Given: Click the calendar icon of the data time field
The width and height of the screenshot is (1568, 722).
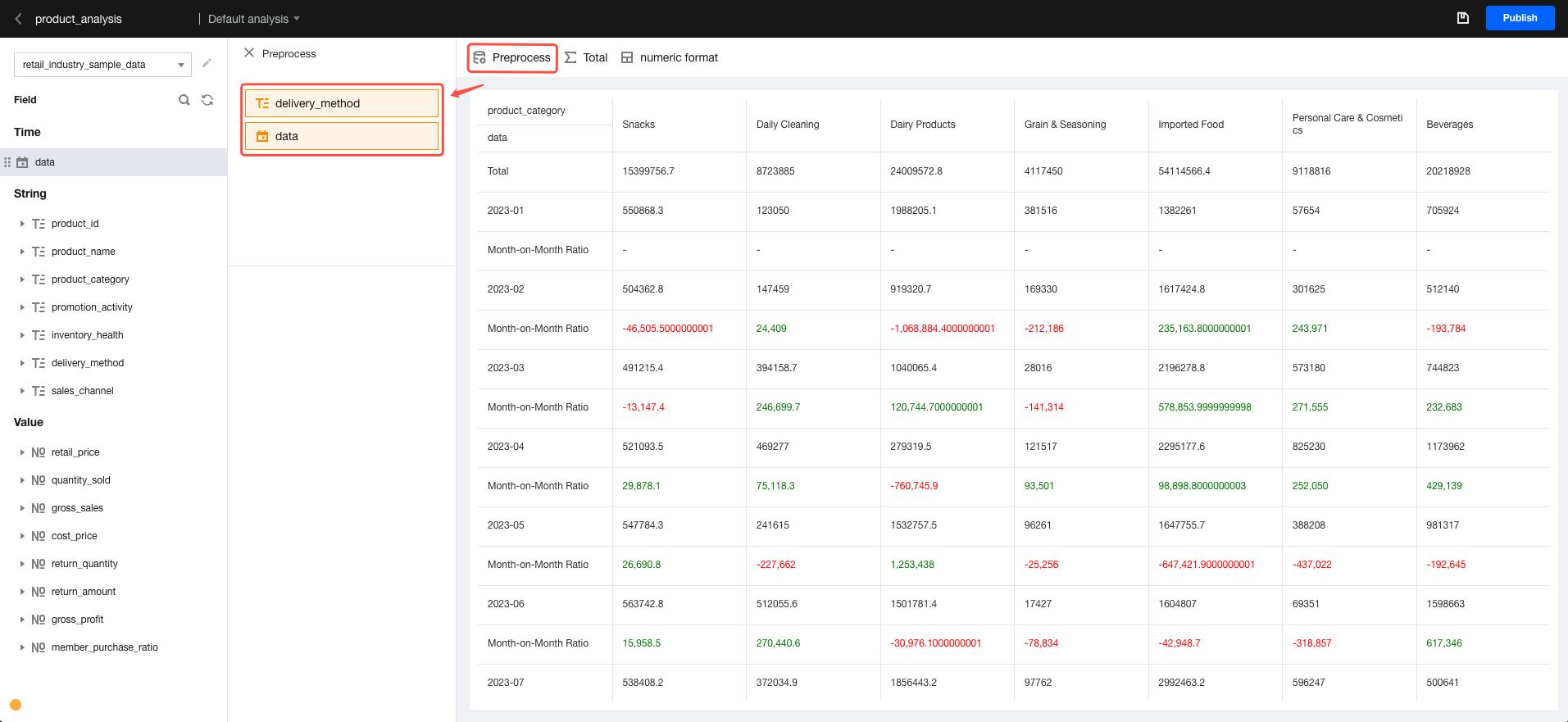Looking at the screenshot, I should (22, 162).
